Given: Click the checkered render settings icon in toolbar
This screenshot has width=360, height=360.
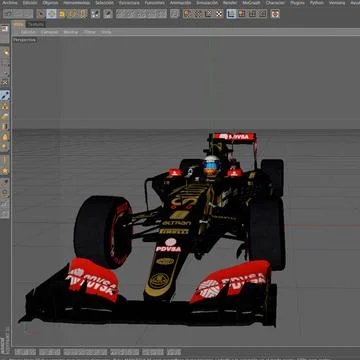Looking at the screenshot, I should [219, 14].
